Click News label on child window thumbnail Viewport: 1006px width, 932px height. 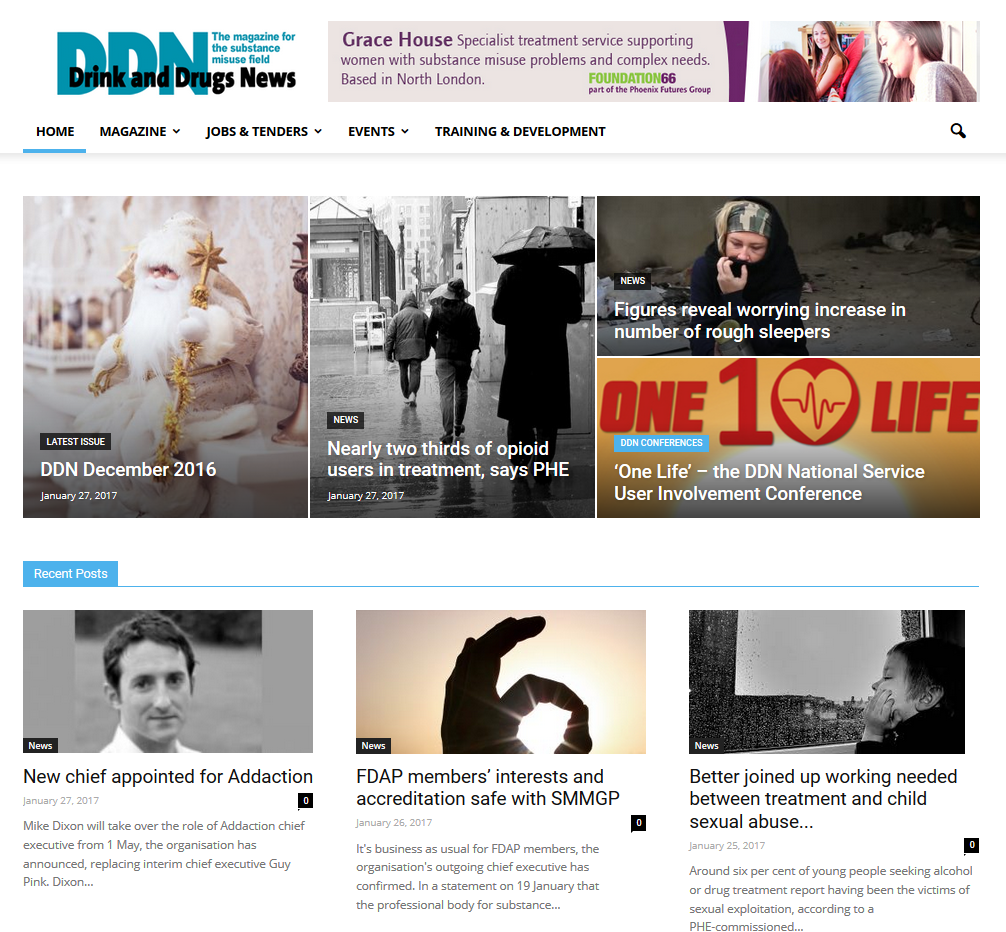(x=706, y=745)
